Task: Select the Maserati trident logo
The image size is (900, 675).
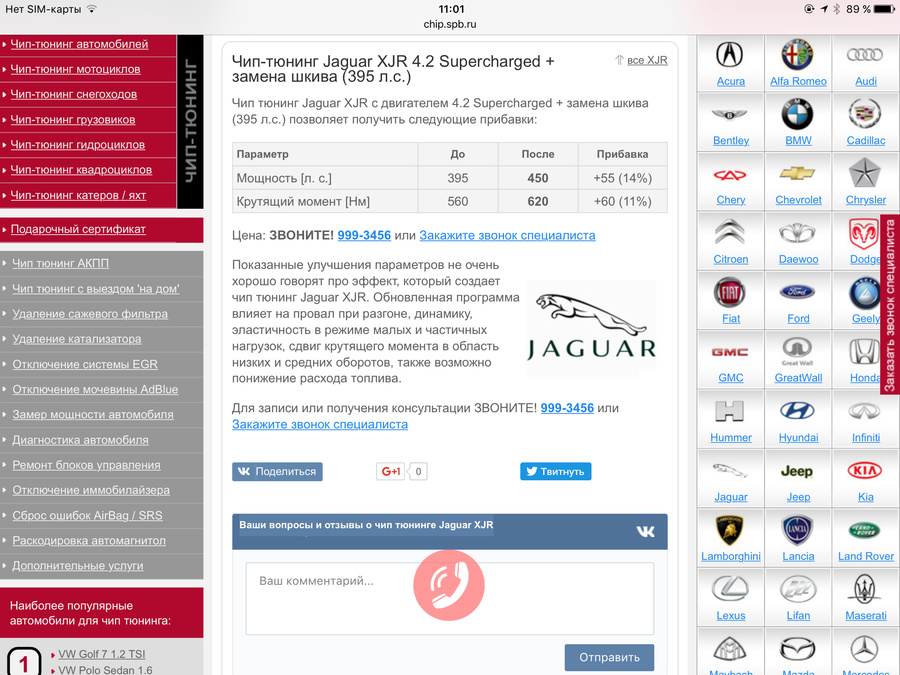Action: click(865, 589)
